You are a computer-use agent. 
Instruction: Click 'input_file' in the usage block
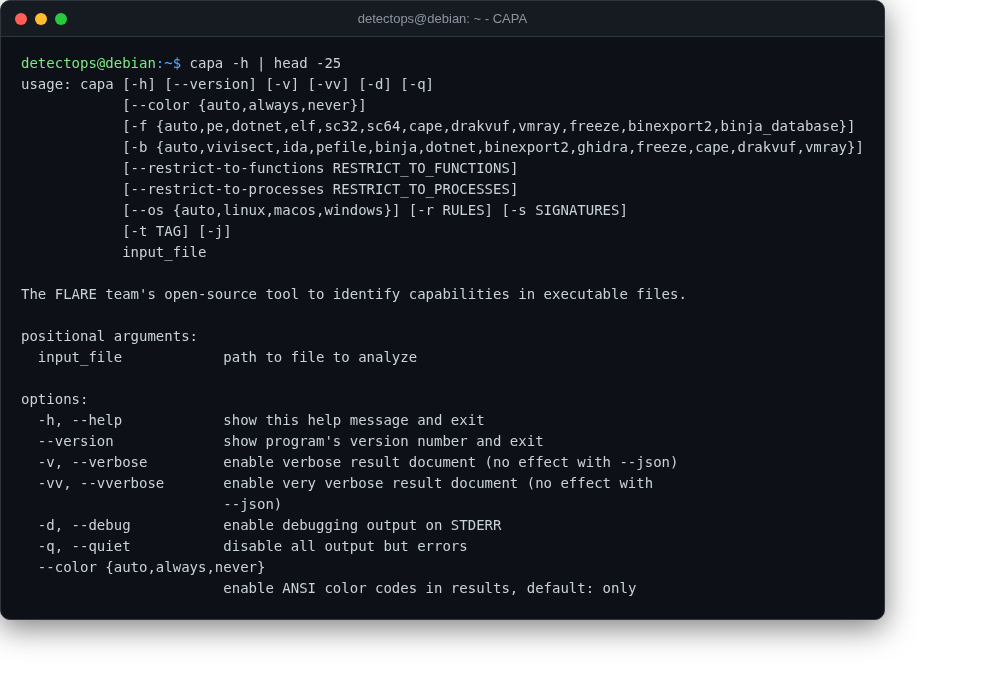point(165,253)
